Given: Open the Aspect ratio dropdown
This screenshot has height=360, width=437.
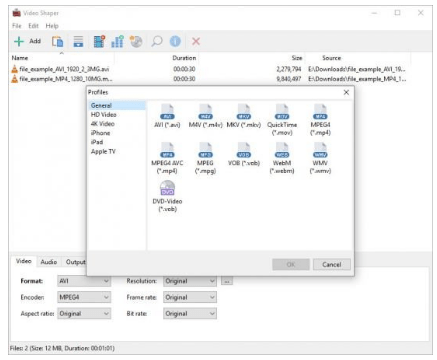Looking at the screenshot, I should point(84,314).
